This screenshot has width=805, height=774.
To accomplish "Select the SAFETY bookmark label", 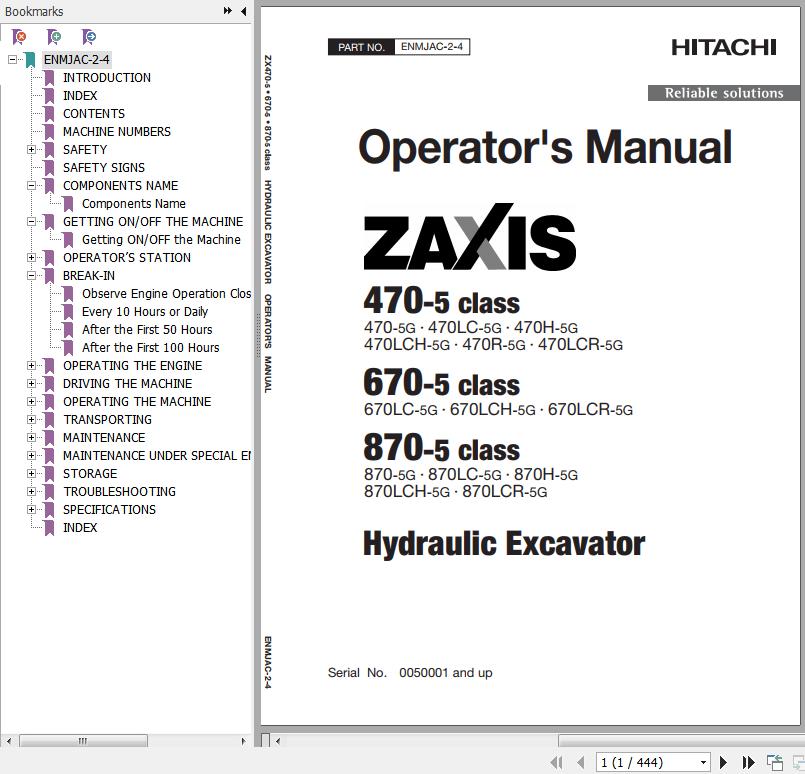I will pos(85,150).
